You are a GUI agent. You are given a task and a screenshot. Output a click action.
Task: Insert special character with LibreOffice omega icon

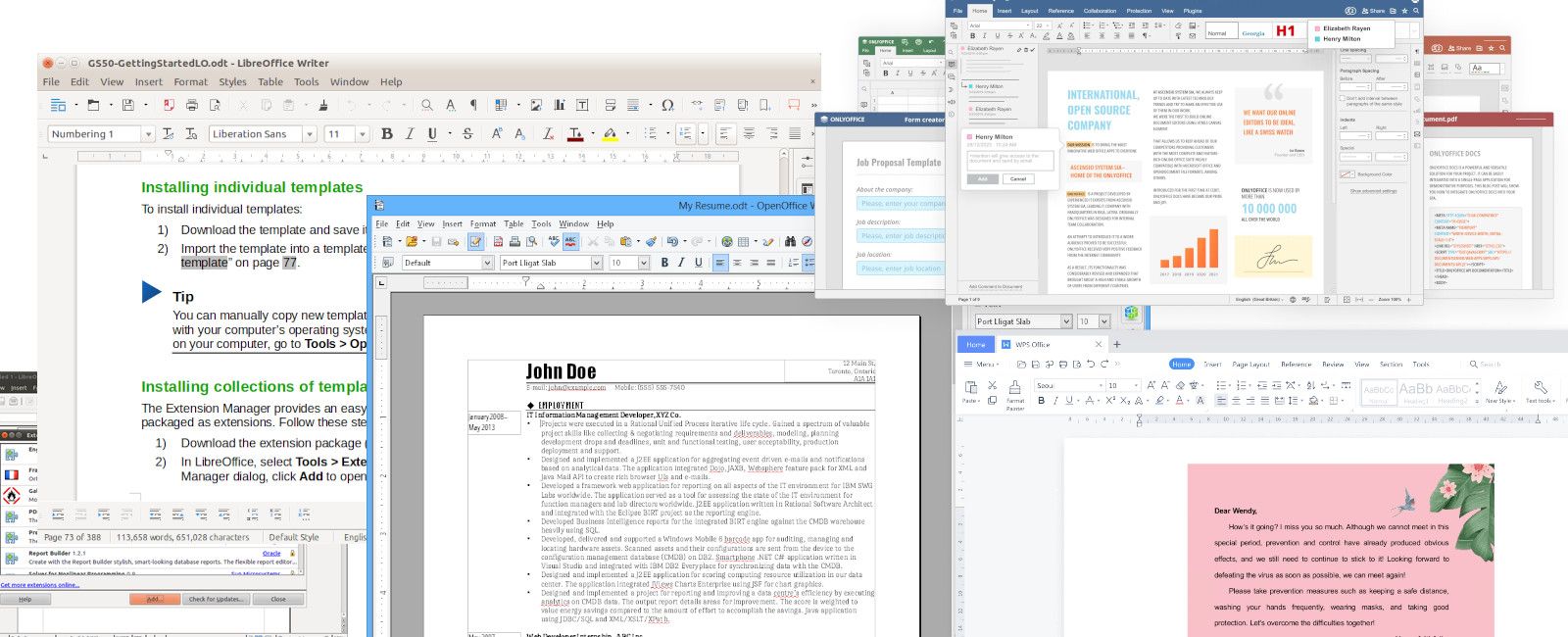click(667, 105)
